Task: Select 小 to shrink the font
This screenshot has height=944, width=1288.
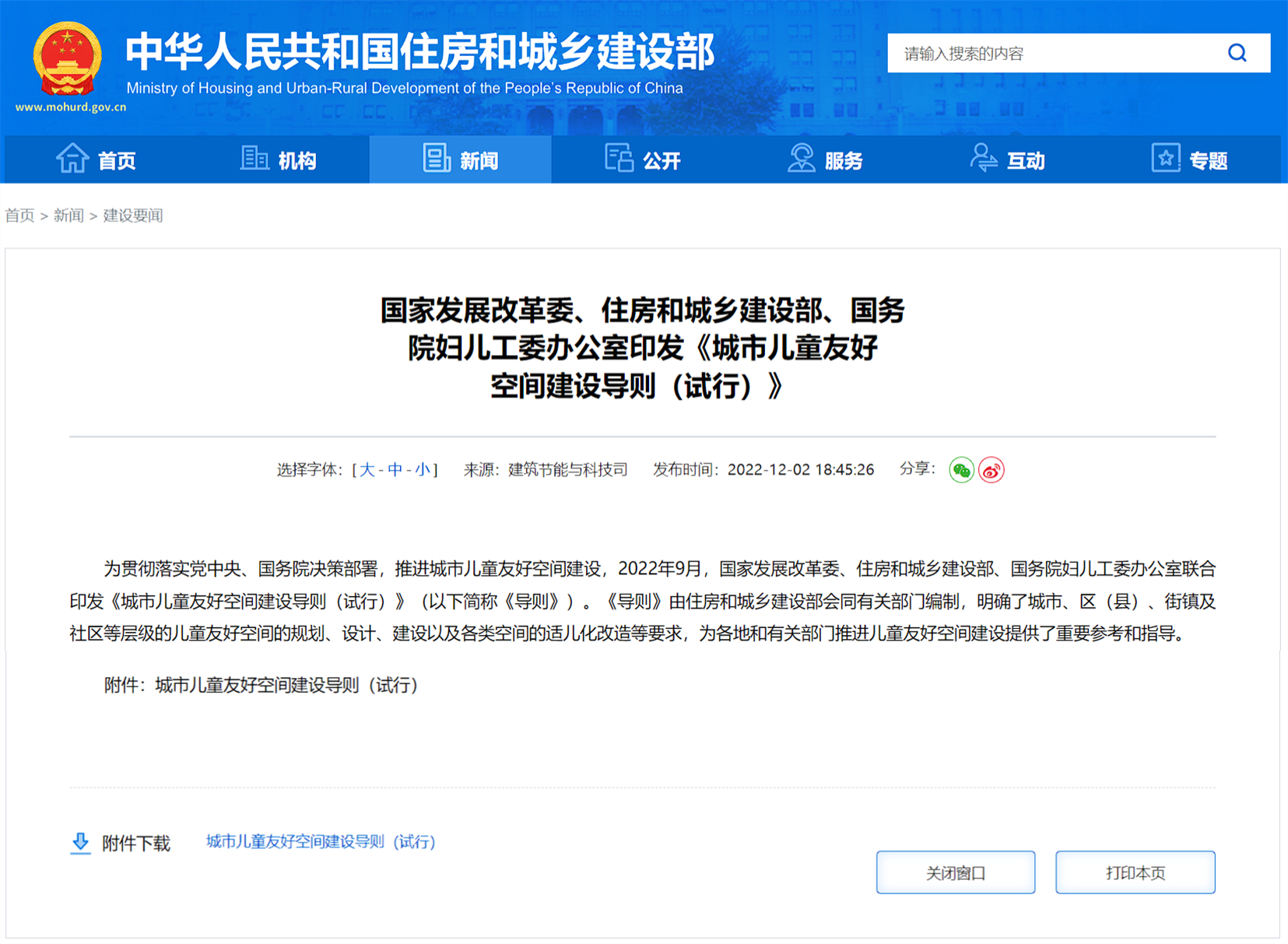Action: (424, 469)
